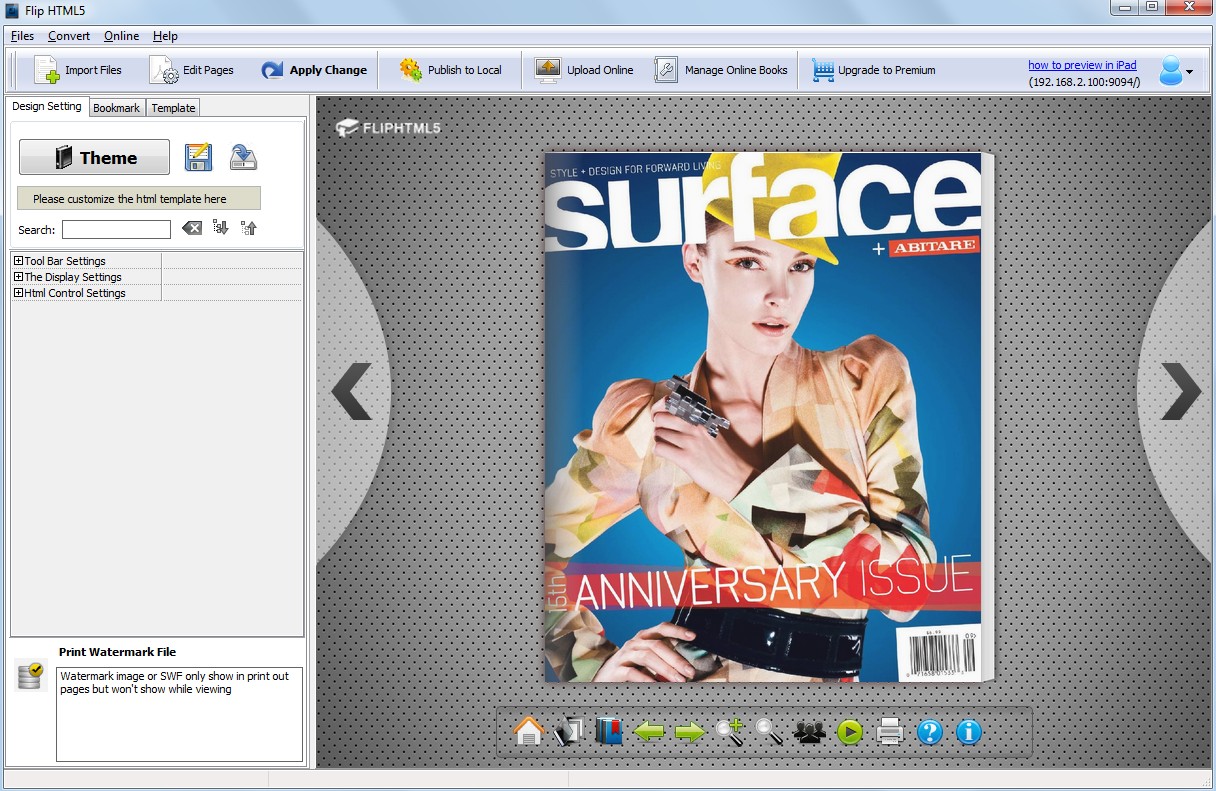1216x791 pixels.
Task: Start auto flip with green play button
Action: (850, 732)
